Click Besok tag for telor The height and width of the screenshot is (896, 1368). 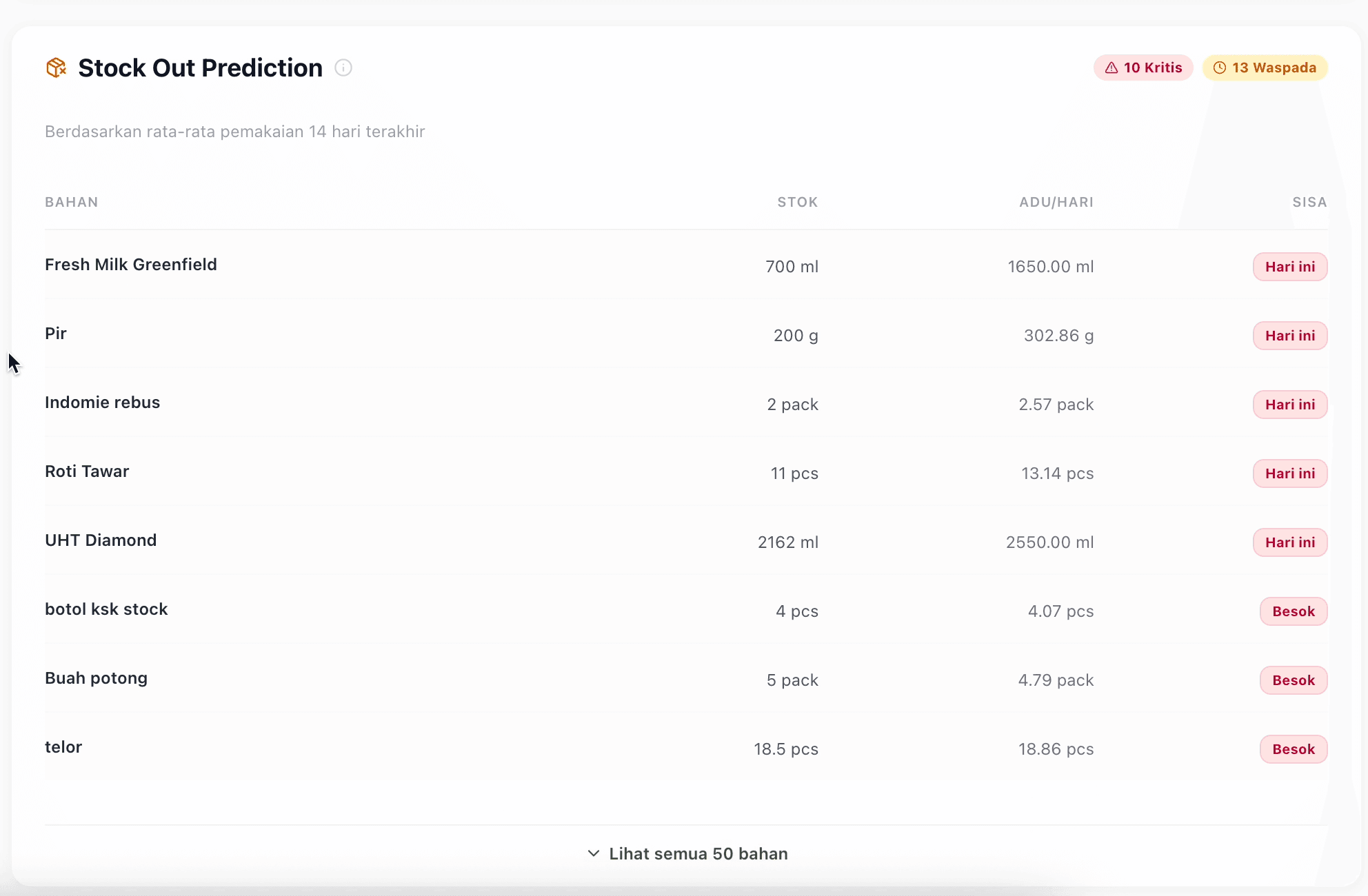1294,749
